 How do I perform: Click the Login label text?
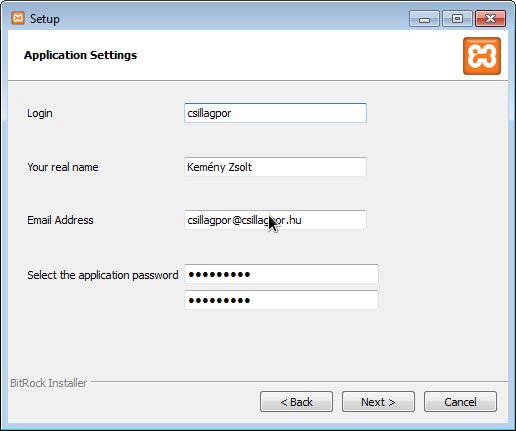pyautogui.click(x=40, y=113)
